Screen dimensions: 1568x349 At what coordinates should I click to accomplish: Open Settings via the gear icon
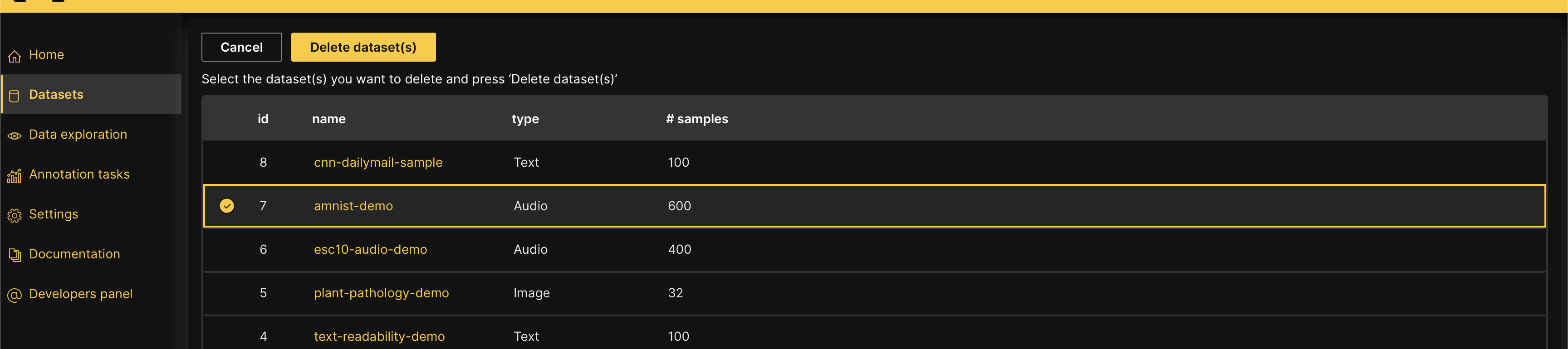coord(15,215)
